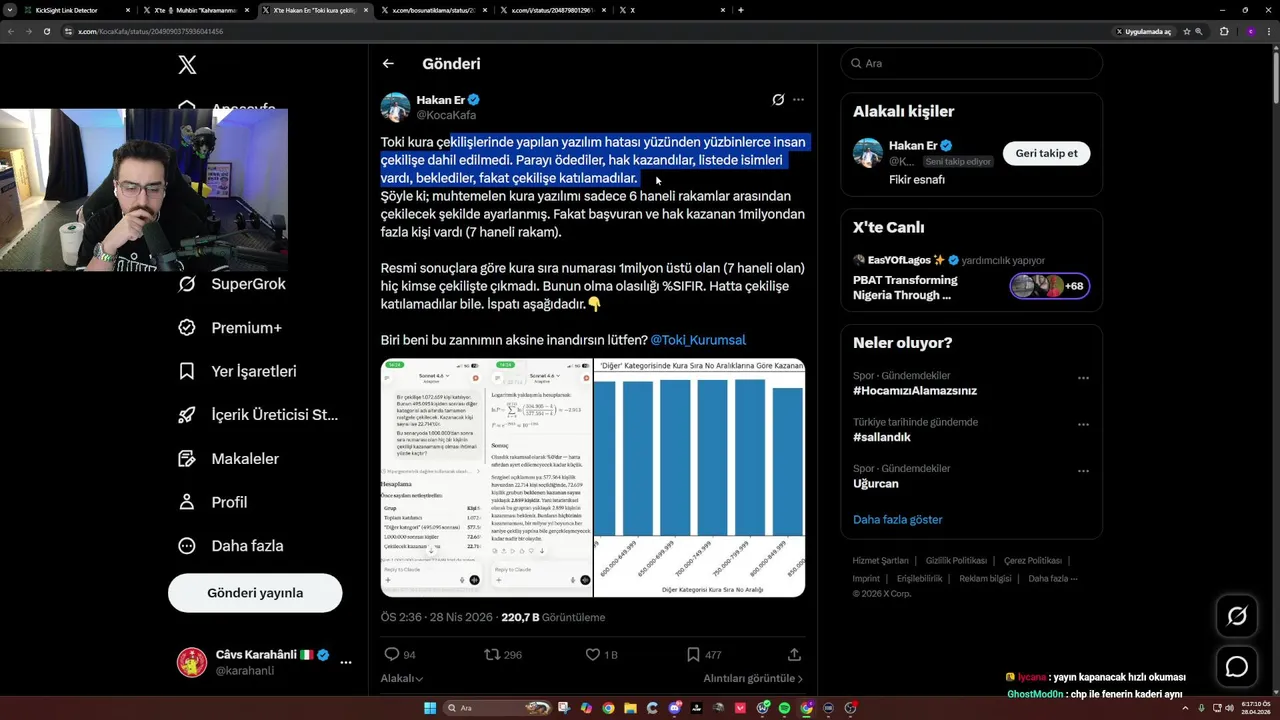Open Profil page from sidebar
1280x720 pixels.
[213, 502]
